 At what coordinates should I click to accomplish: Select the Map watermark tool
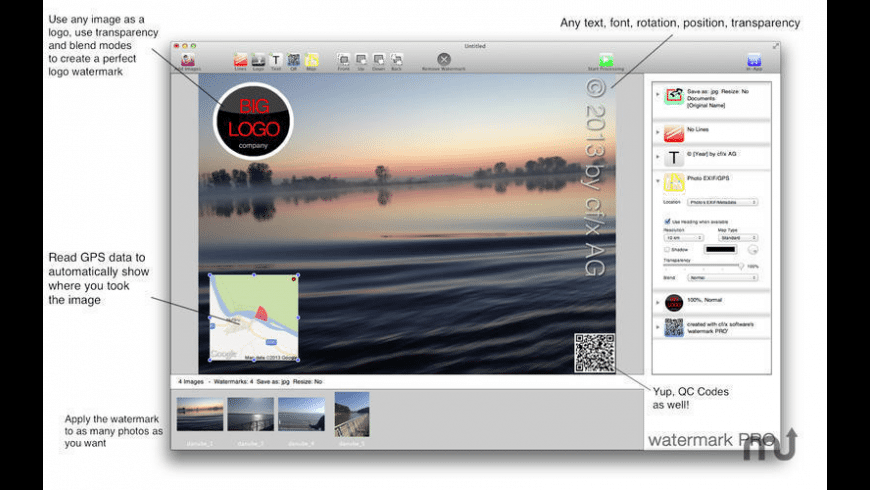click(x=312, y=60)
